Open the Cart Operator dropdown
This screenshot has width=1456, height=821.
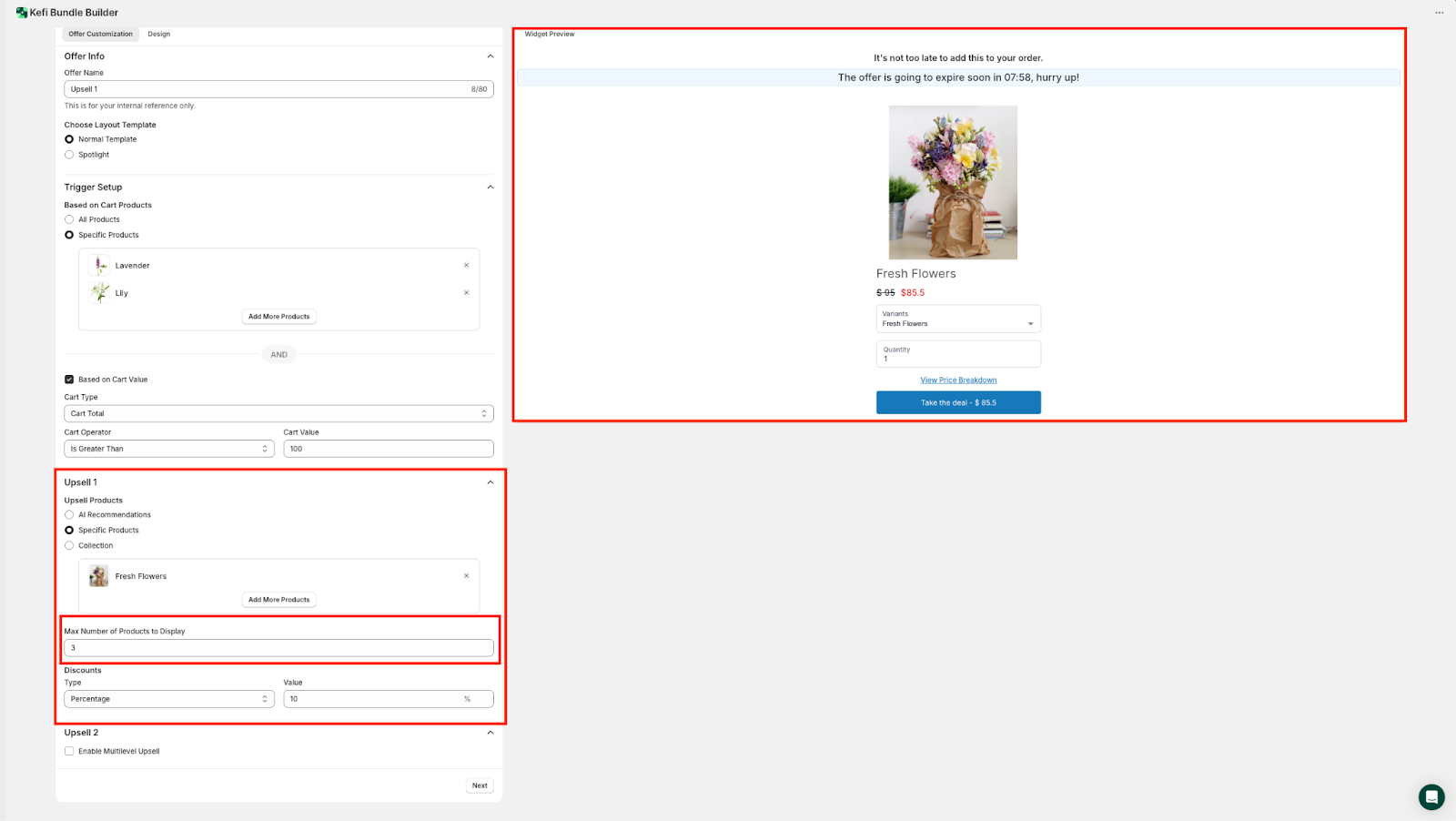(169, 449)
